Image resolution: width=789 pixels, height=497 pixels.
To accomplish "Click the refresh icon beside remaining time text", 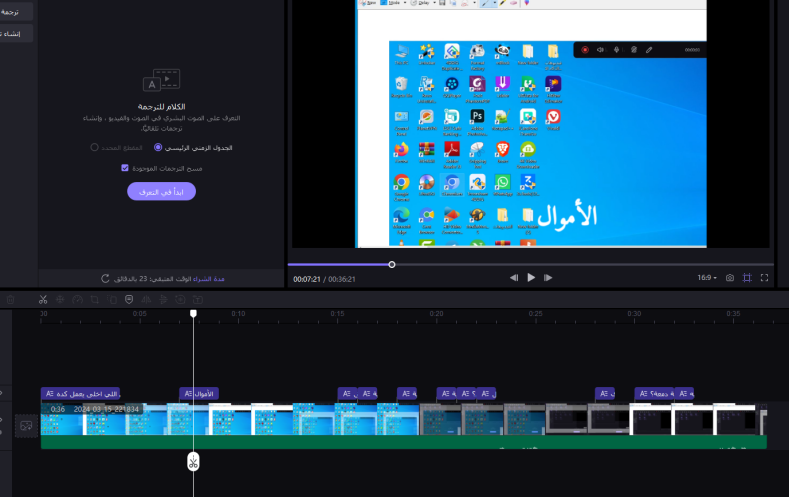I will click(105, 279).
